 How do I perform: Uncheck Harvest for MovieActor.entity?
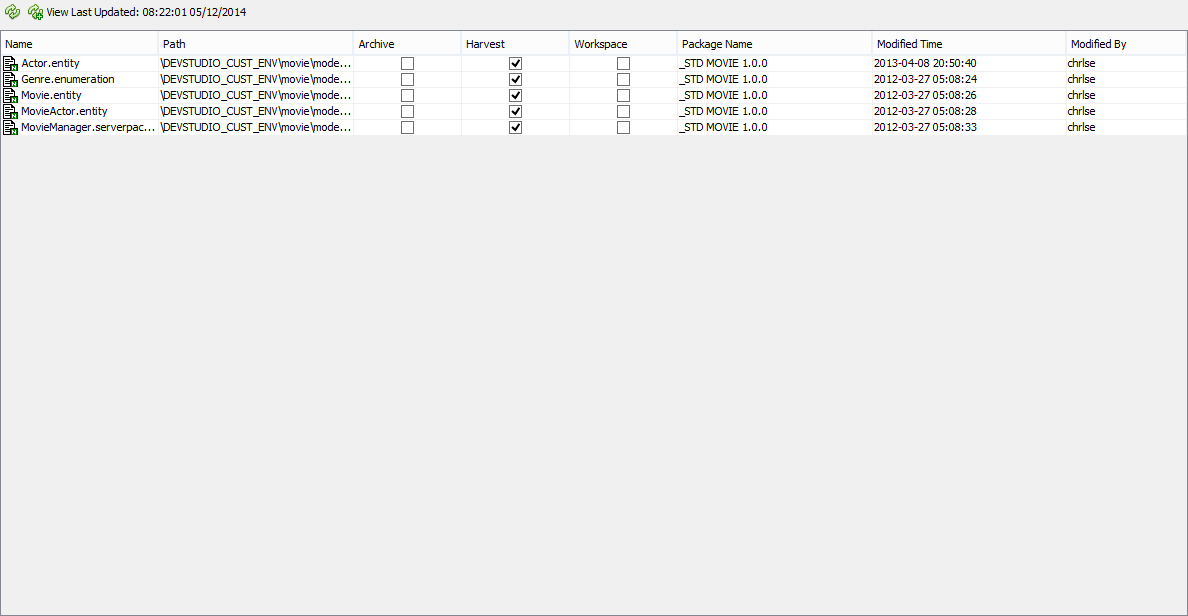pyautogui.click(x=515, y=111)
